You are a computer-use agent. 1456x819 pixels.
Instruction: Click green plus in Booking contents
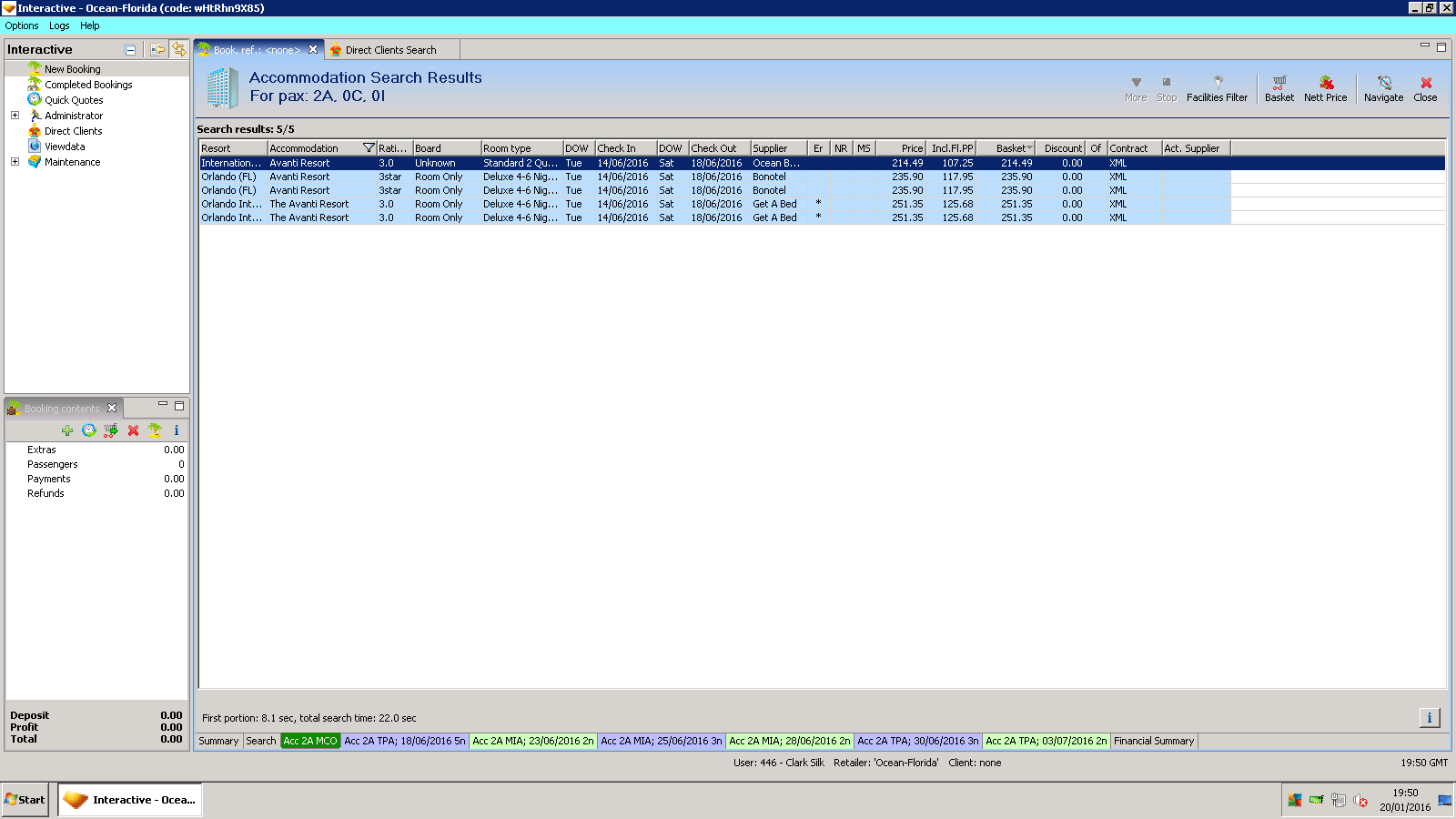coord(67,430)
